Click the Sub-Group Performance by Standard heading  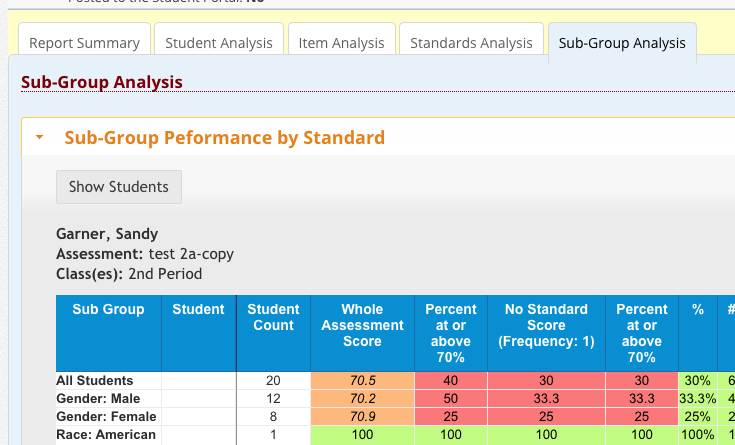click(224, 138)
